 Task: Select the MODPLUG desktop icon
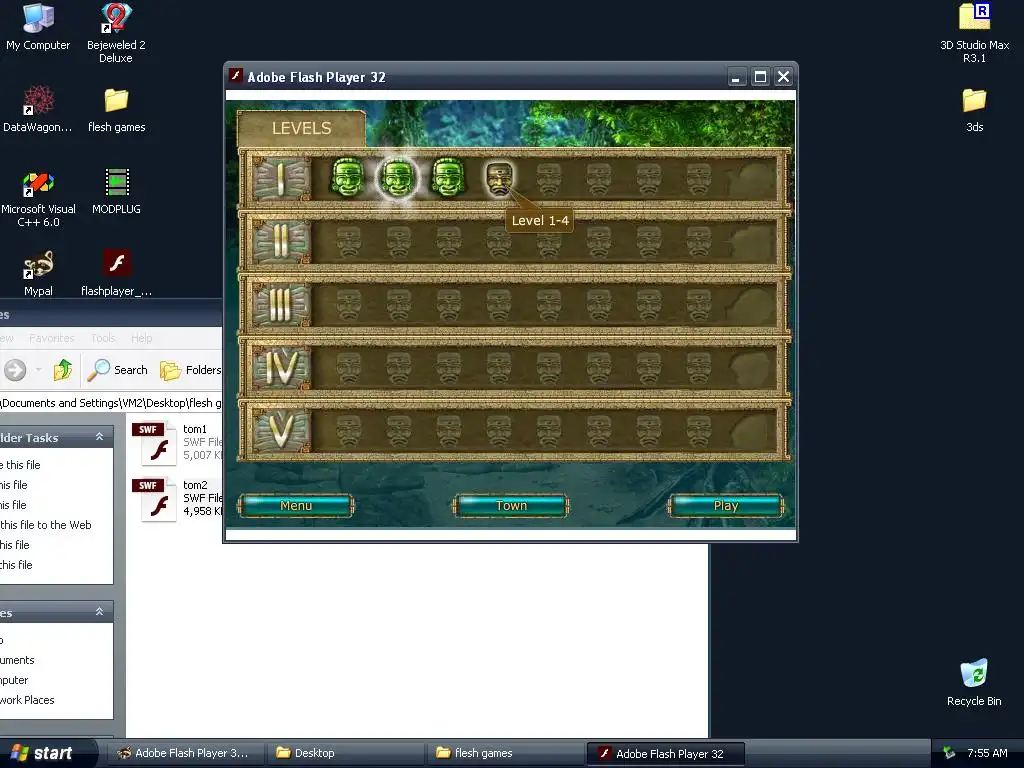click(x=116, y=191)
